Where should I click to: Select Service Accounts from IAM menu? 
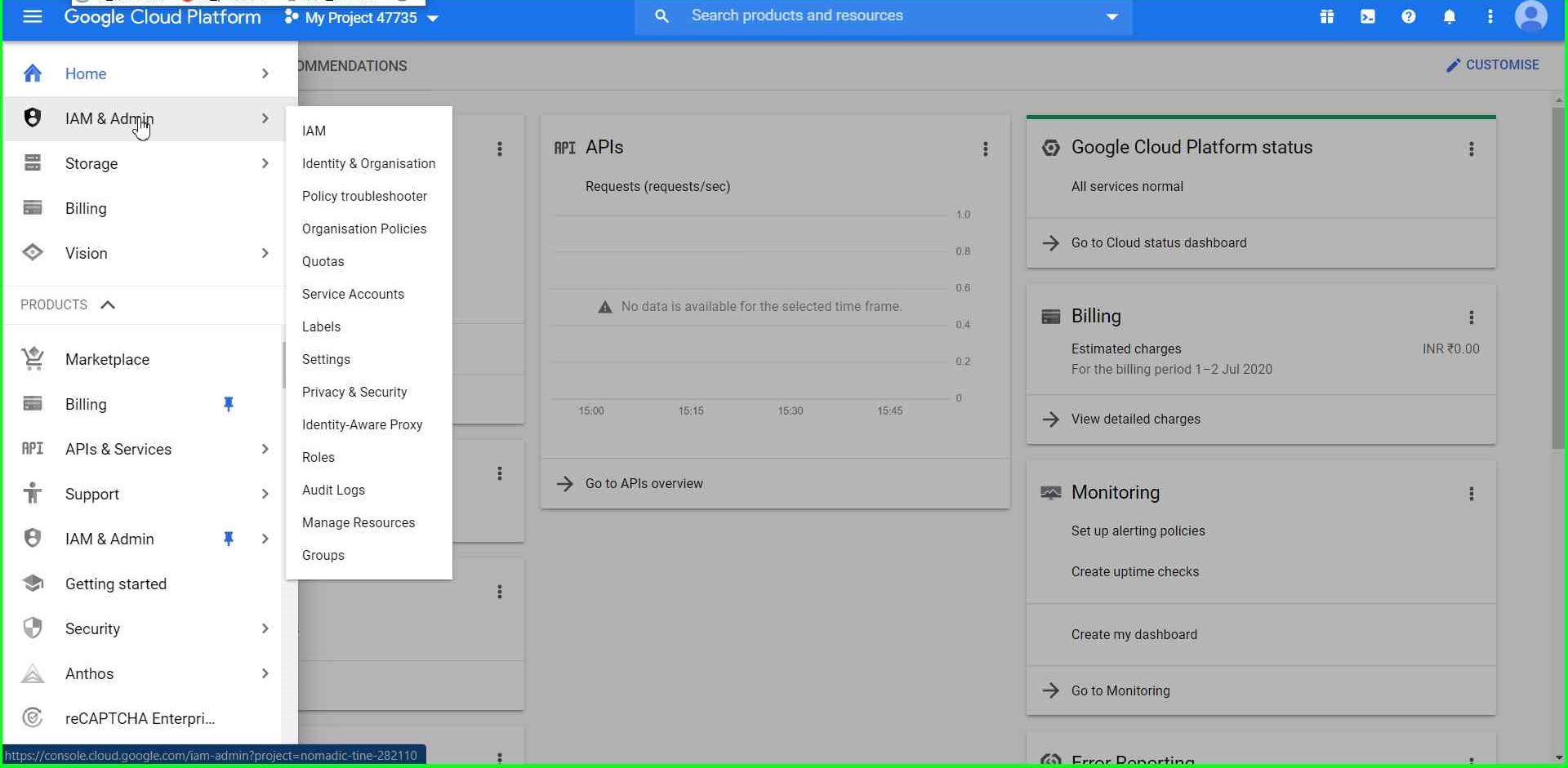pyautogui.click(x=353, y=294)
